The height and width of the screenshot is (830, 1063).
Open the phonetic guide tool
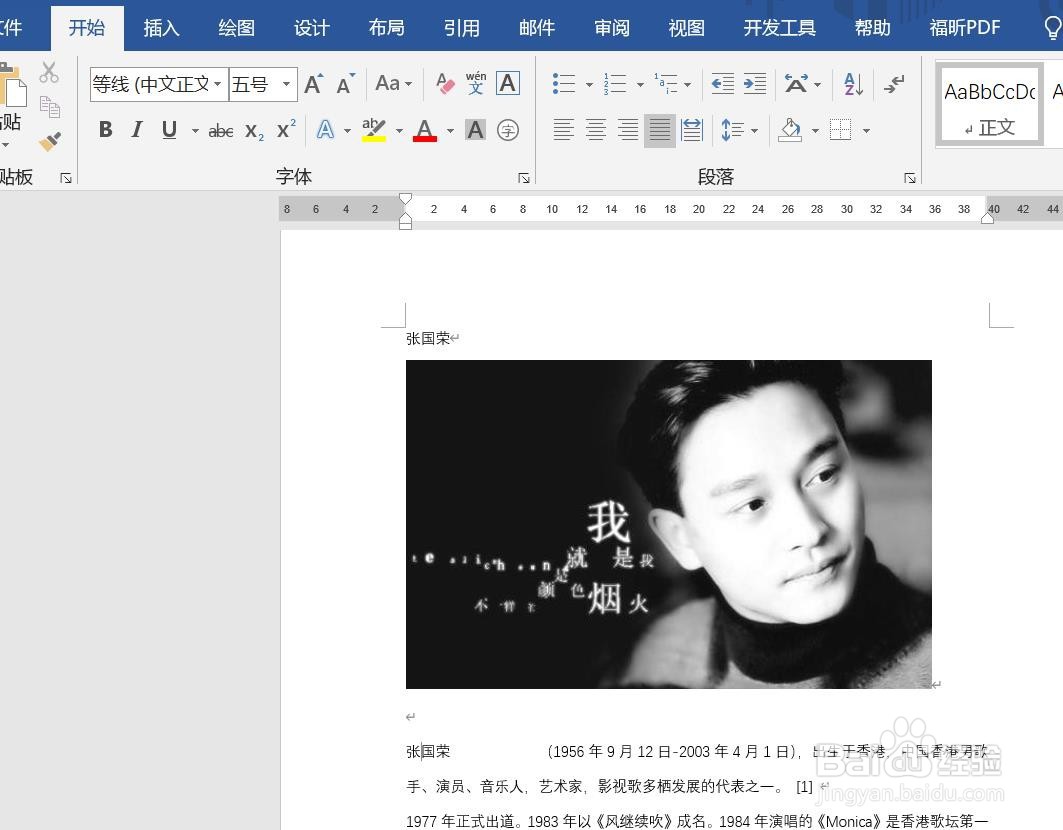tap(476, 84)
